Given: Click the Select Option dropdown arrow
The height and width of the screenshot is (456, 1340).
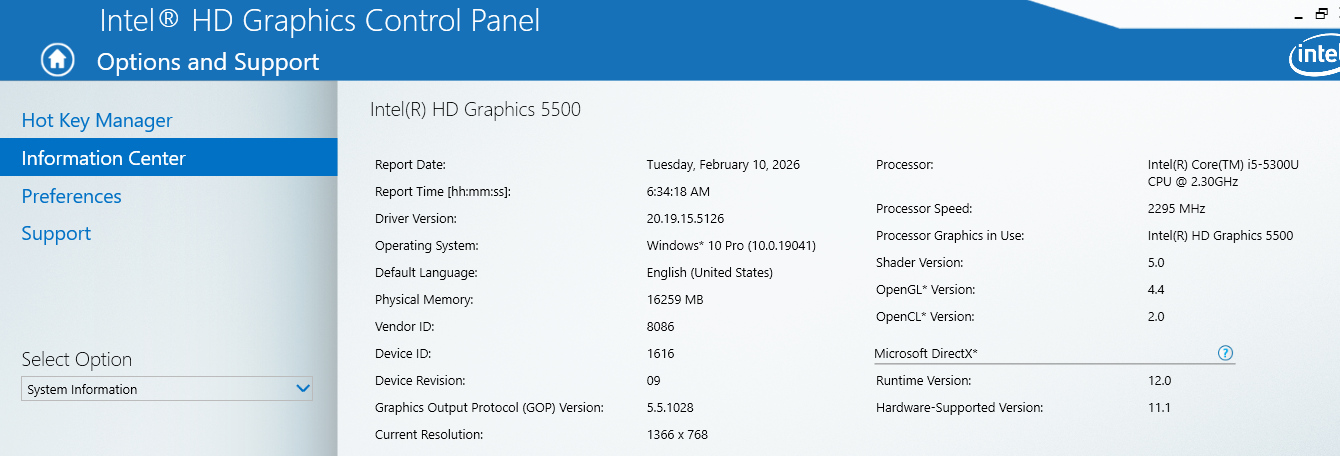Looking at the screenshot, I should click(303, 389).
